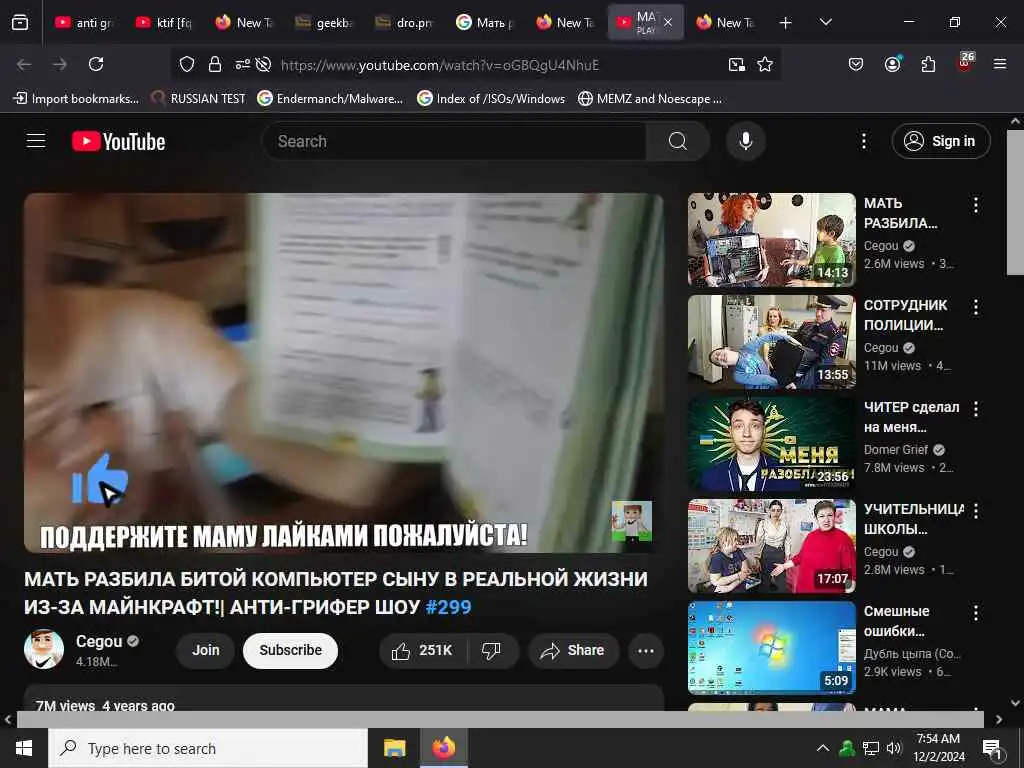This screenshot has height=768, width=1024.
Task: Open the #299 hashtag link
Action: [448, 607]
